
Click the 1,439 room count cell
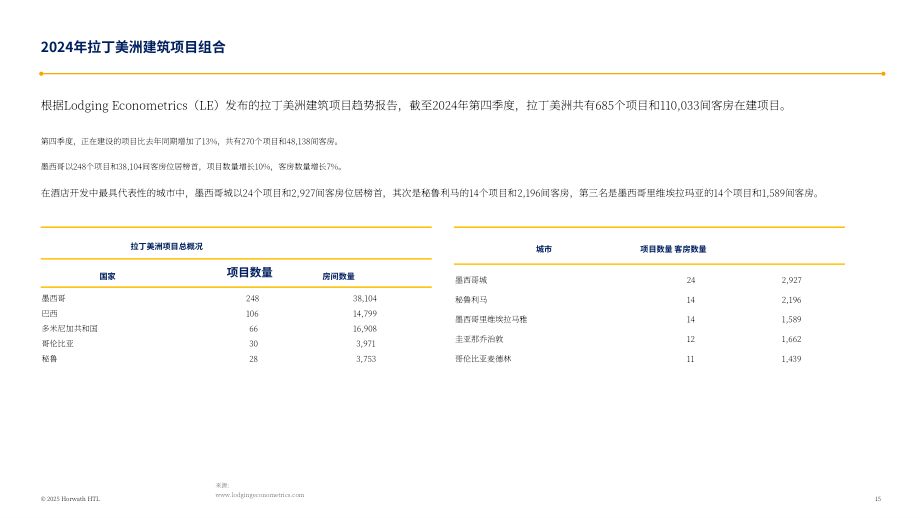tap(791, 359)
